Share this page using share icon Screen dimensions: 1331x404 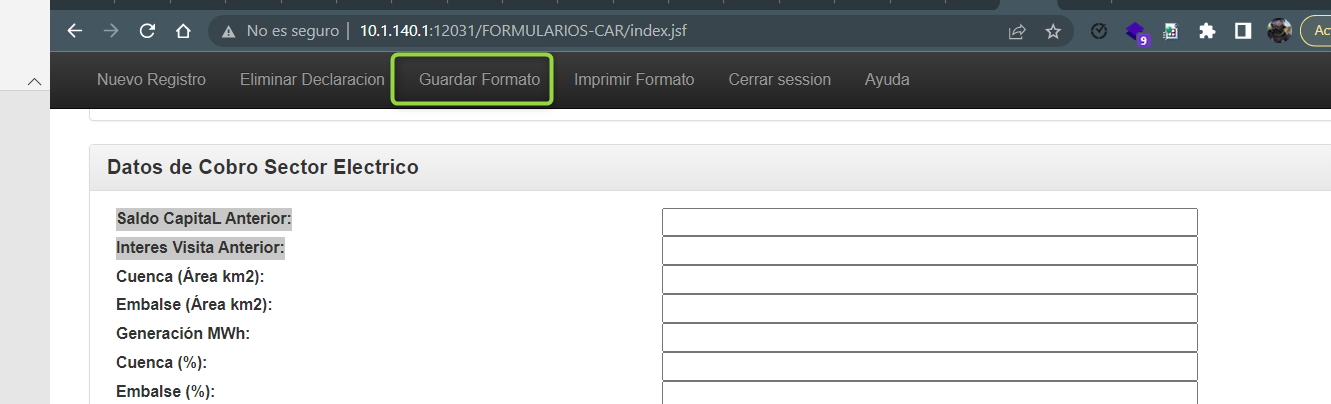coord(1017,31)
